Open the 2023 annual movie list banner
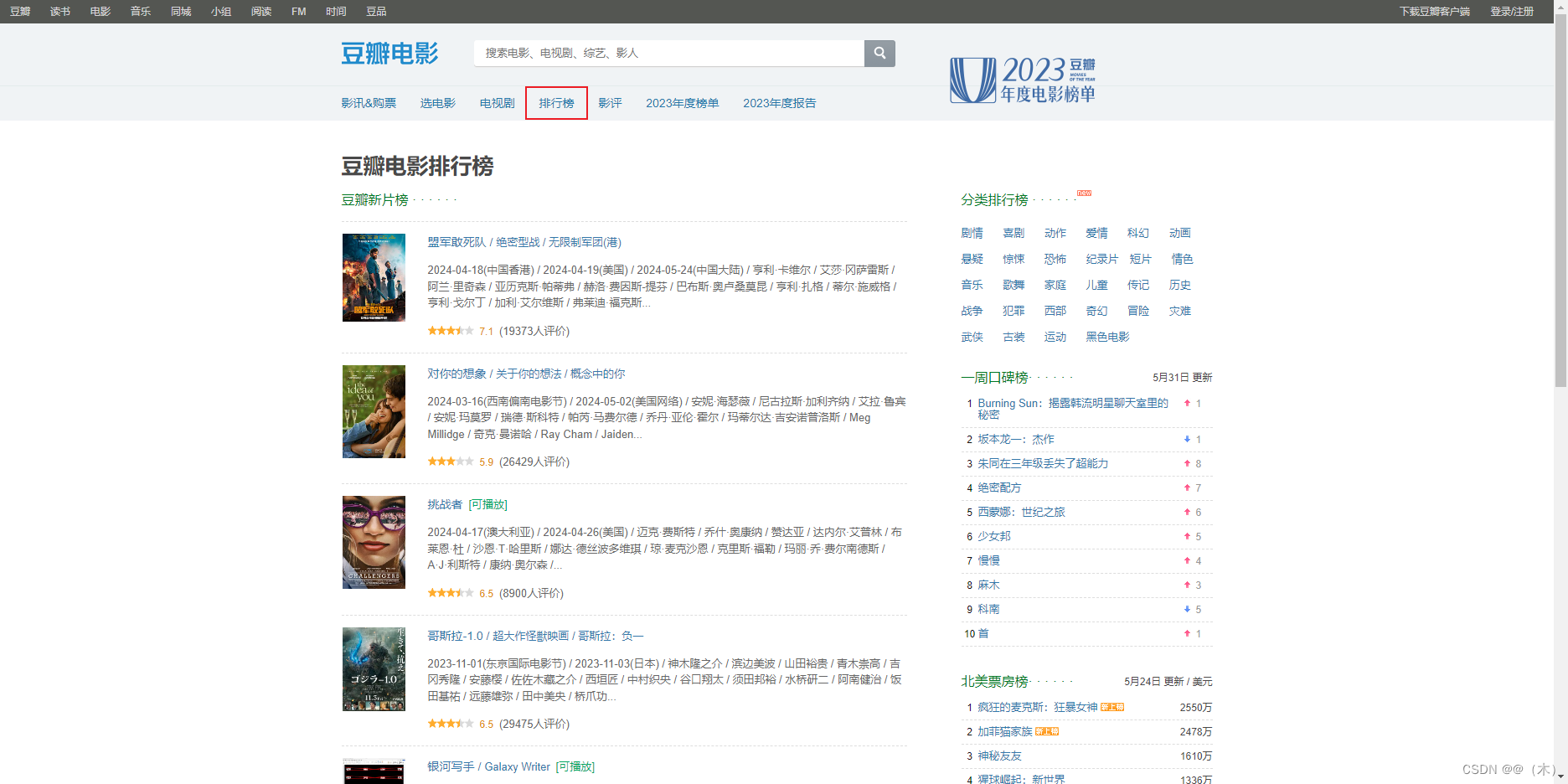The image size is (1568, 784). click(x=1023, y=80)
